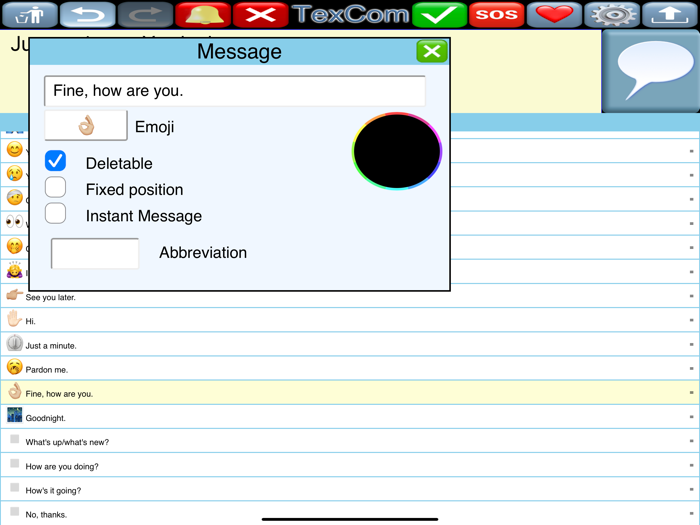The image size is (700, 525).
Task: Open settings via the gear icon
Action: click(612, 14)
